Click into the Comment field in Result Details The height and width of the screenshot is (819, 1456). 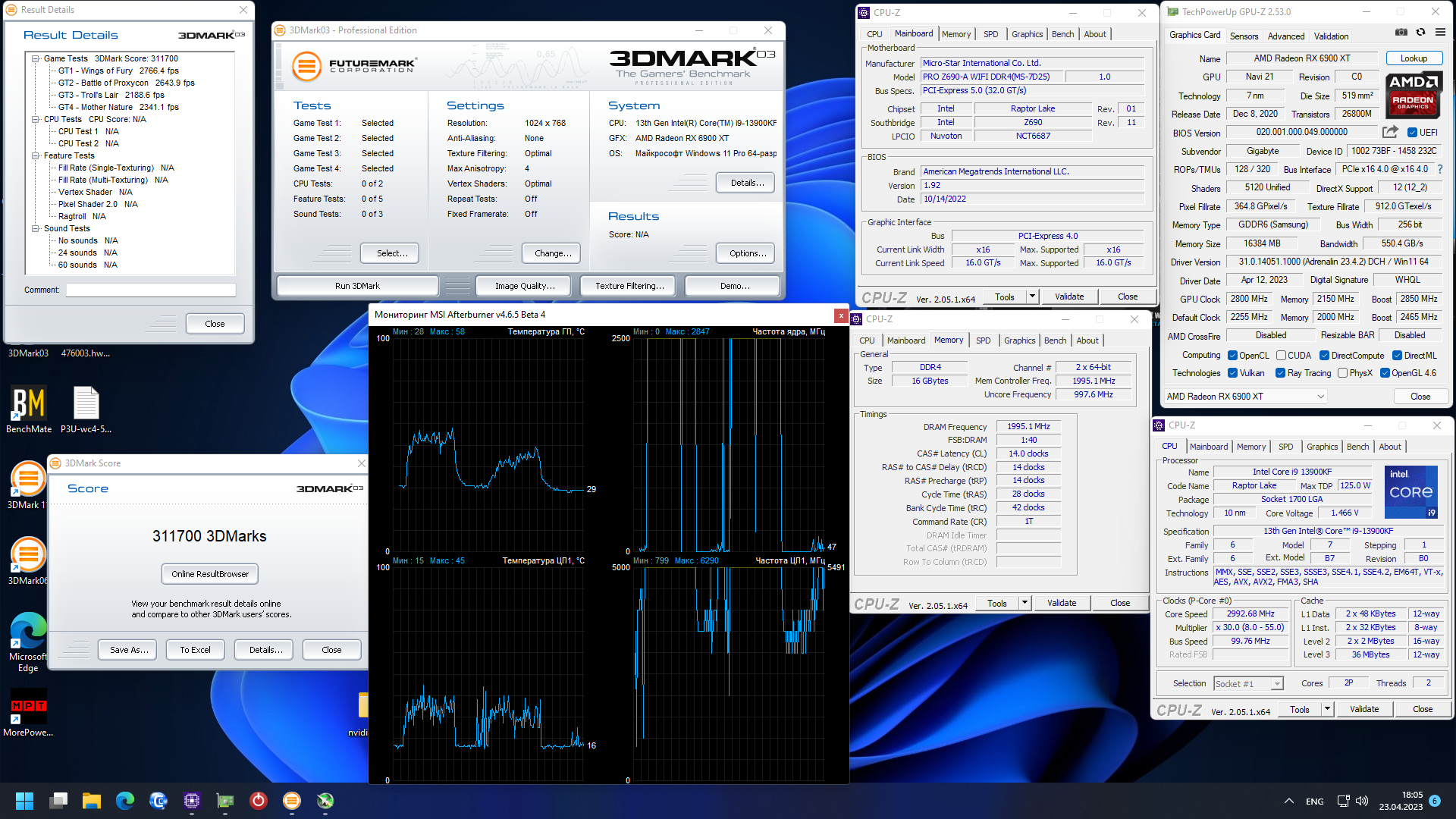[151, 290]
